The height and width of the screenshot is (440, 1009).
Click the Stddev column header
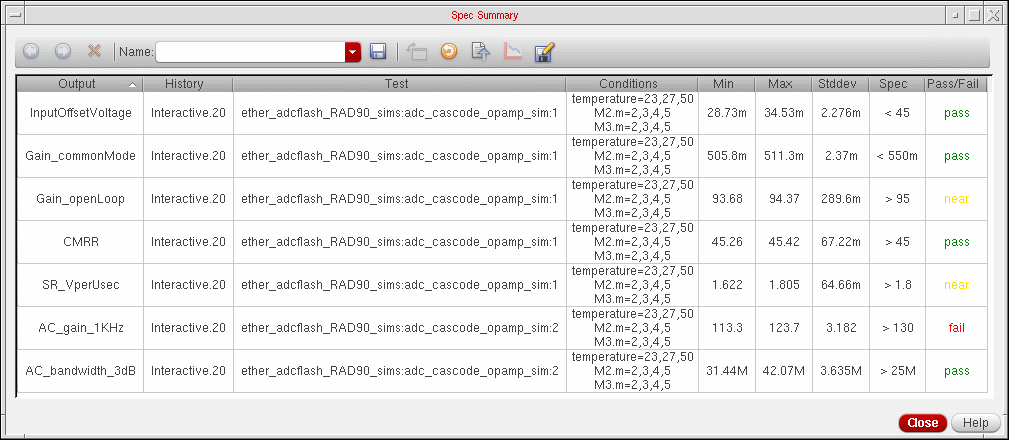[x=840, y=84]
